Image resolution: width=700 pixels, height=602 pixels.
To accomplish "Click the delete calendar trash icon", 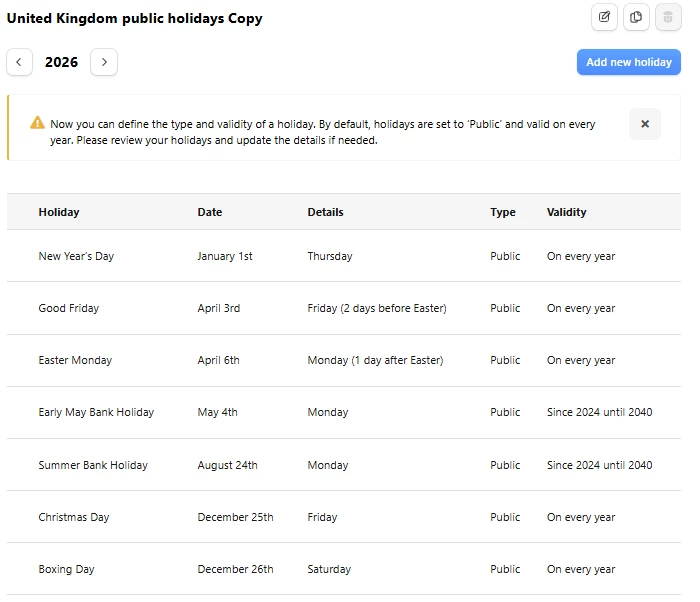I will click(668, 17).
